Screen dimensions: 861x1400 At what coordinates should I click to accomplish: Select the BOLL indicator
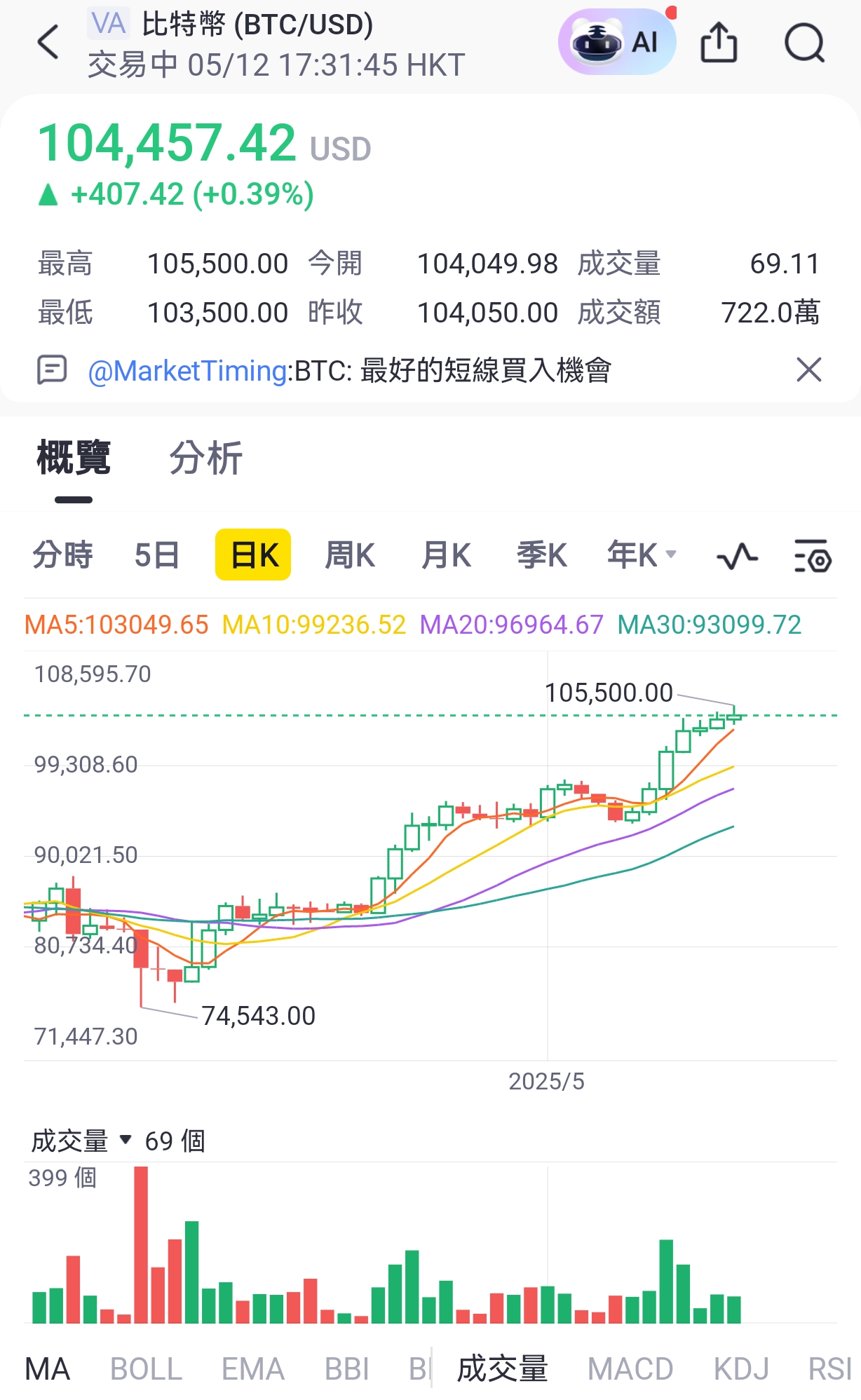coord(146,1368)
